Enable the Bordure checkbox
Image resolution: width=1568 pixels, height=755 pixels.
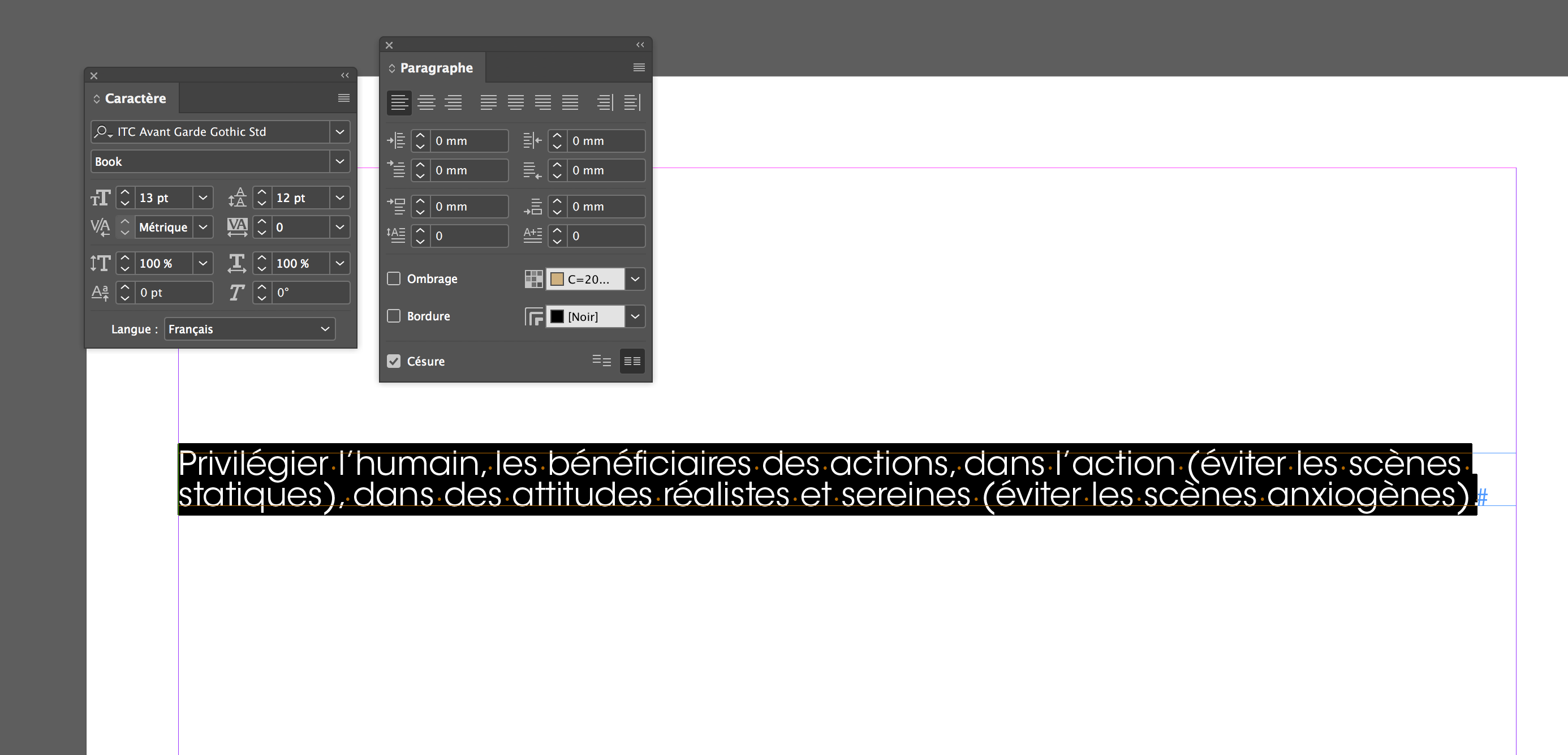click(394, 316)
